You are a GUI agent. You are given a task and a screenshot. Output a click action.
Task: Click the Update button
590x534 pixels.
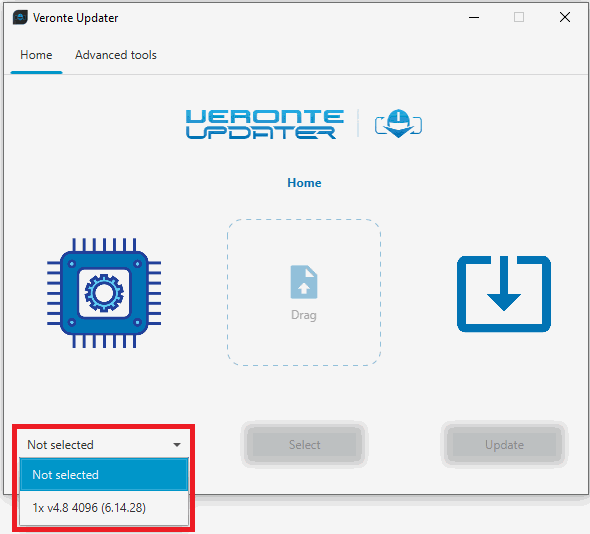point(504,445)
